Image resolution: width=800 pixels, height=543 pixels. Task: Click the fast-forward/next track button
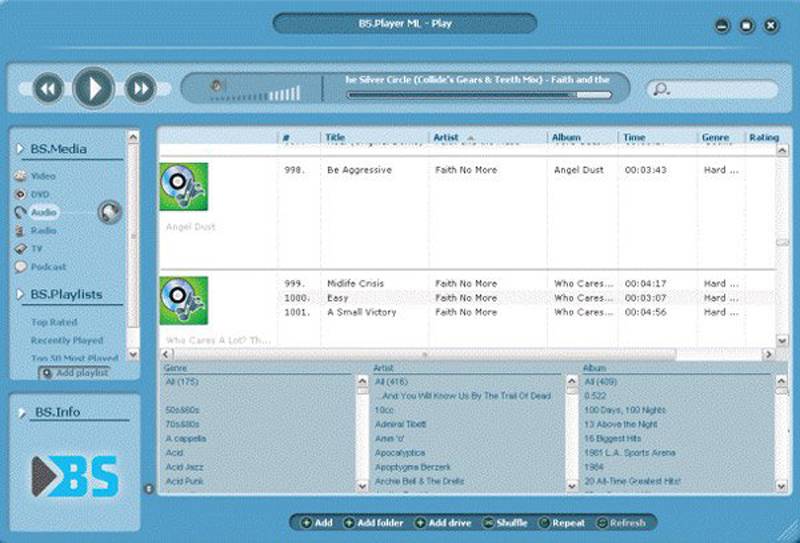point(140,89)
